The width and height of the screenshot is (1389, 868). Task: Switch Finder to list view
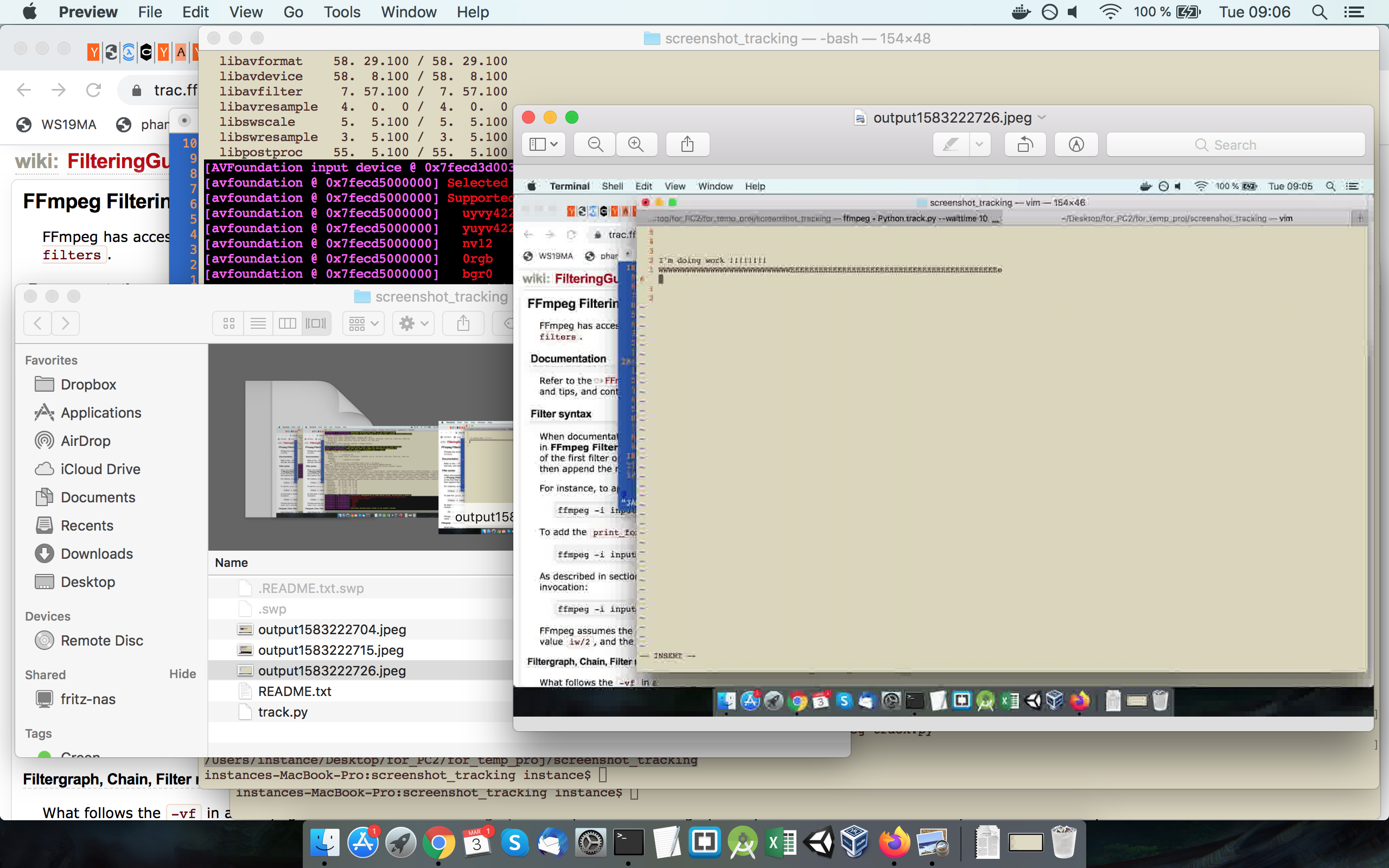coord(258,324)
